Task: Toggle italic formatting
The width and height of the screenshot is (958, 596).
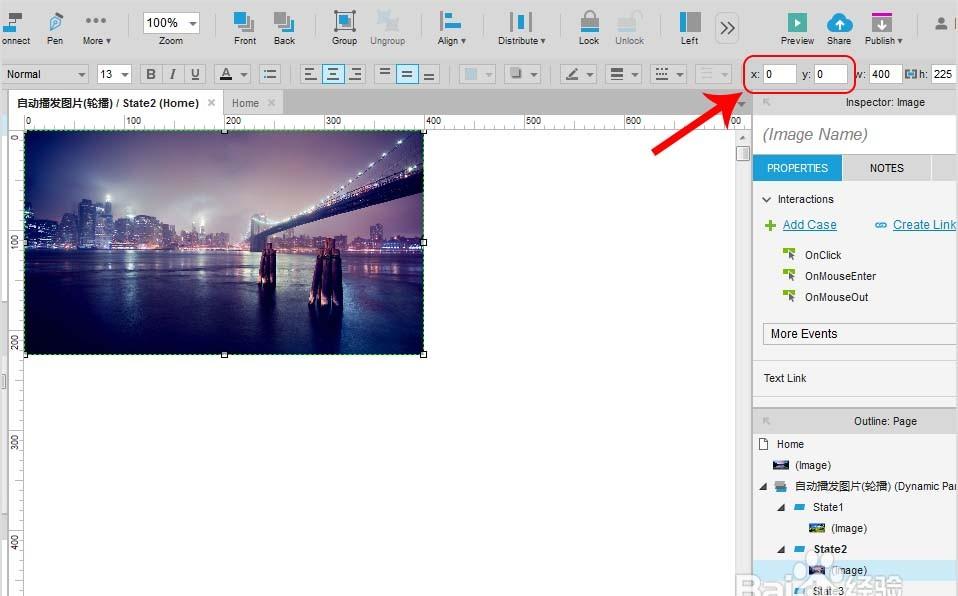Action: [173, 74]
